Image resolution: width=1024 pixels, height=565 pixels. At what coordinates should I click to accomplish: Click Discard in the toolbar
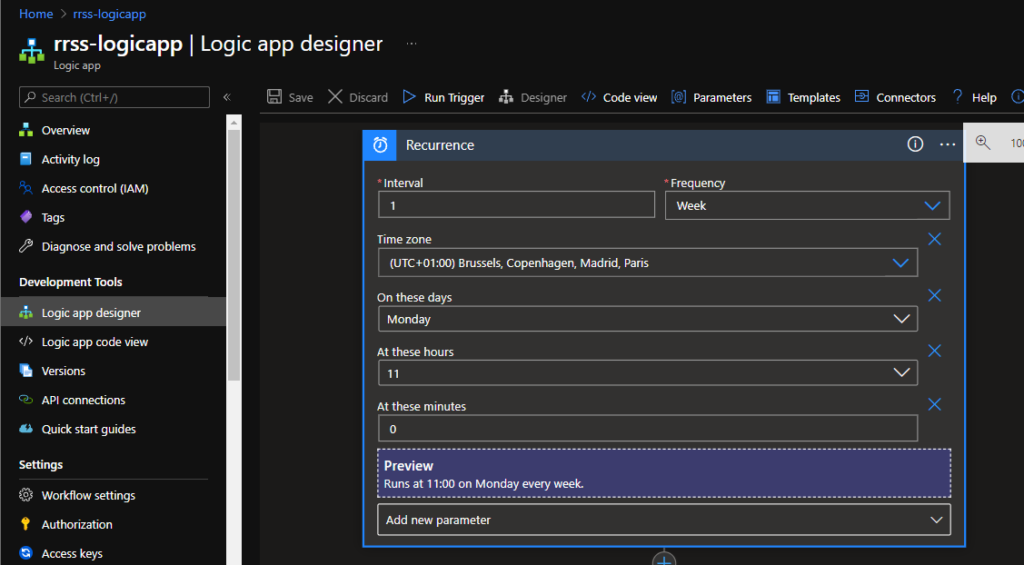(x=358, y=97)
